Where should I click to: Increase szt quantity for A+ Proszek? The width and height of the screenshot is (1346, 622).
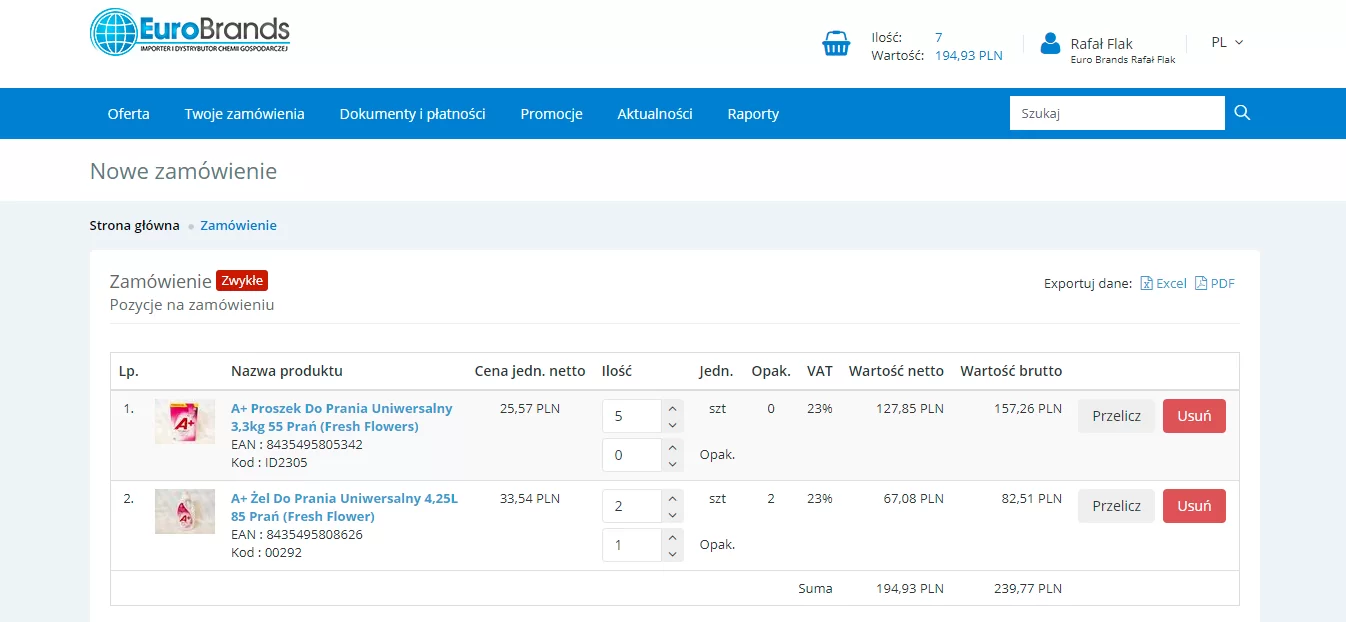pyautogui.click(x=672, y=408)
